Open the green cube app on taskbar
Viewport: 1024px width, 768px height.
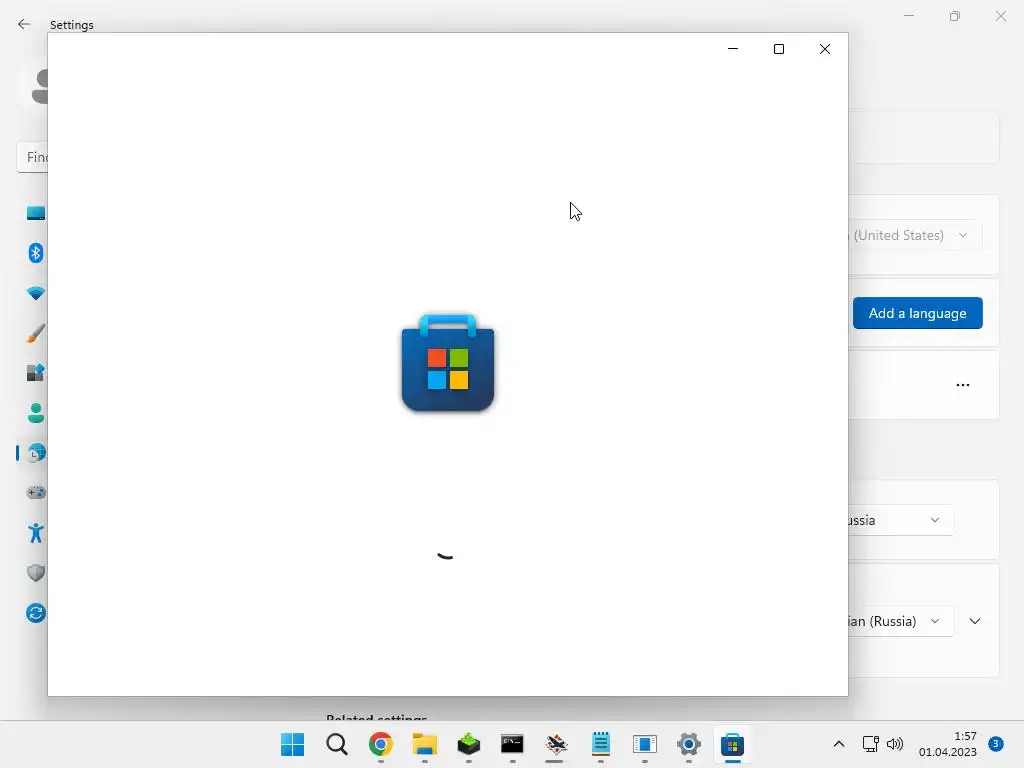(x=468, y=744)
